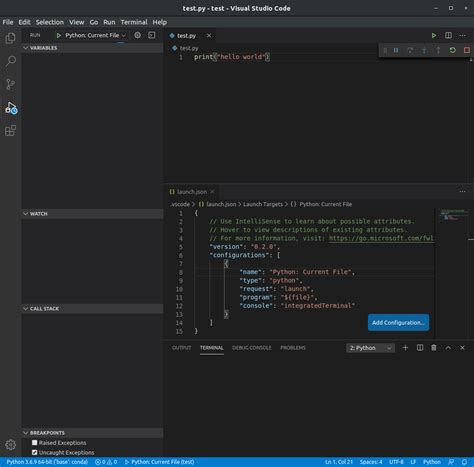Viewport: 474px width, 467px height.
Task: Split the terminal panel
Action: [x=420, y=348]
